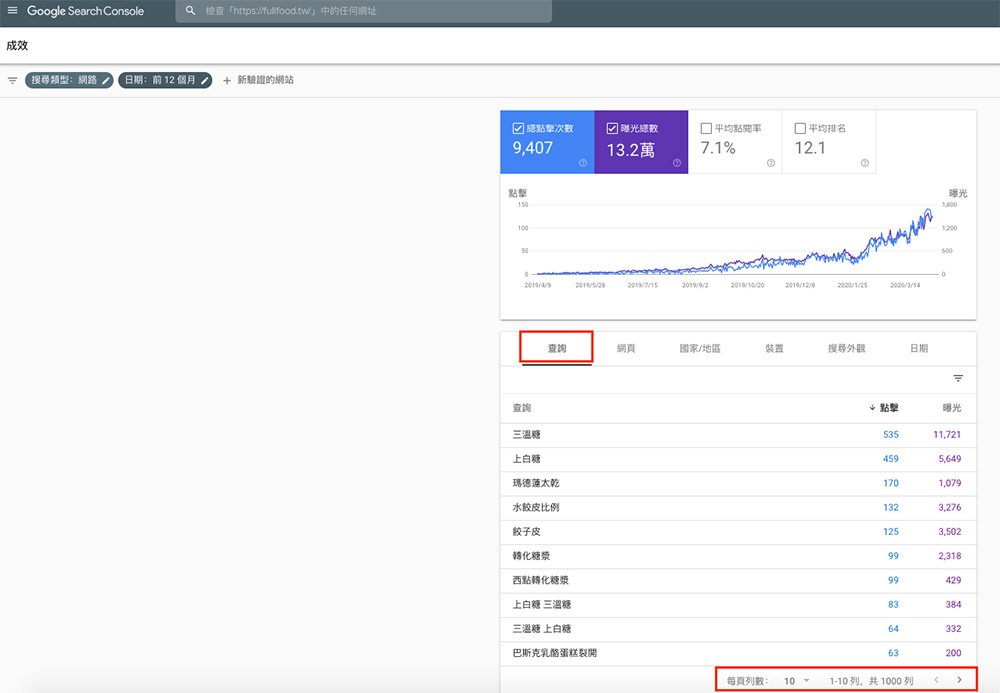Screen dimensions: 1000x693
Task: Enable the 平均點閱率 metric checkbox
Action: [704, 128]
